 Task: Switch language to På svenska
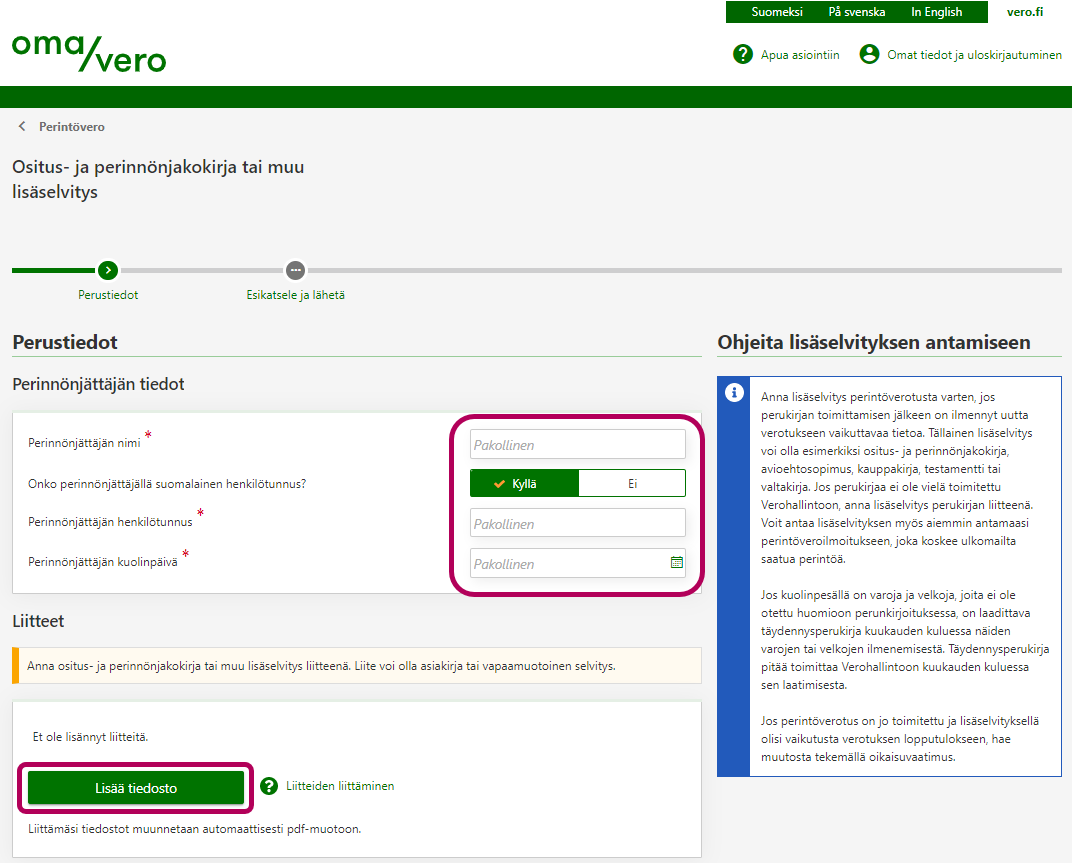click(x=856, y=12)
